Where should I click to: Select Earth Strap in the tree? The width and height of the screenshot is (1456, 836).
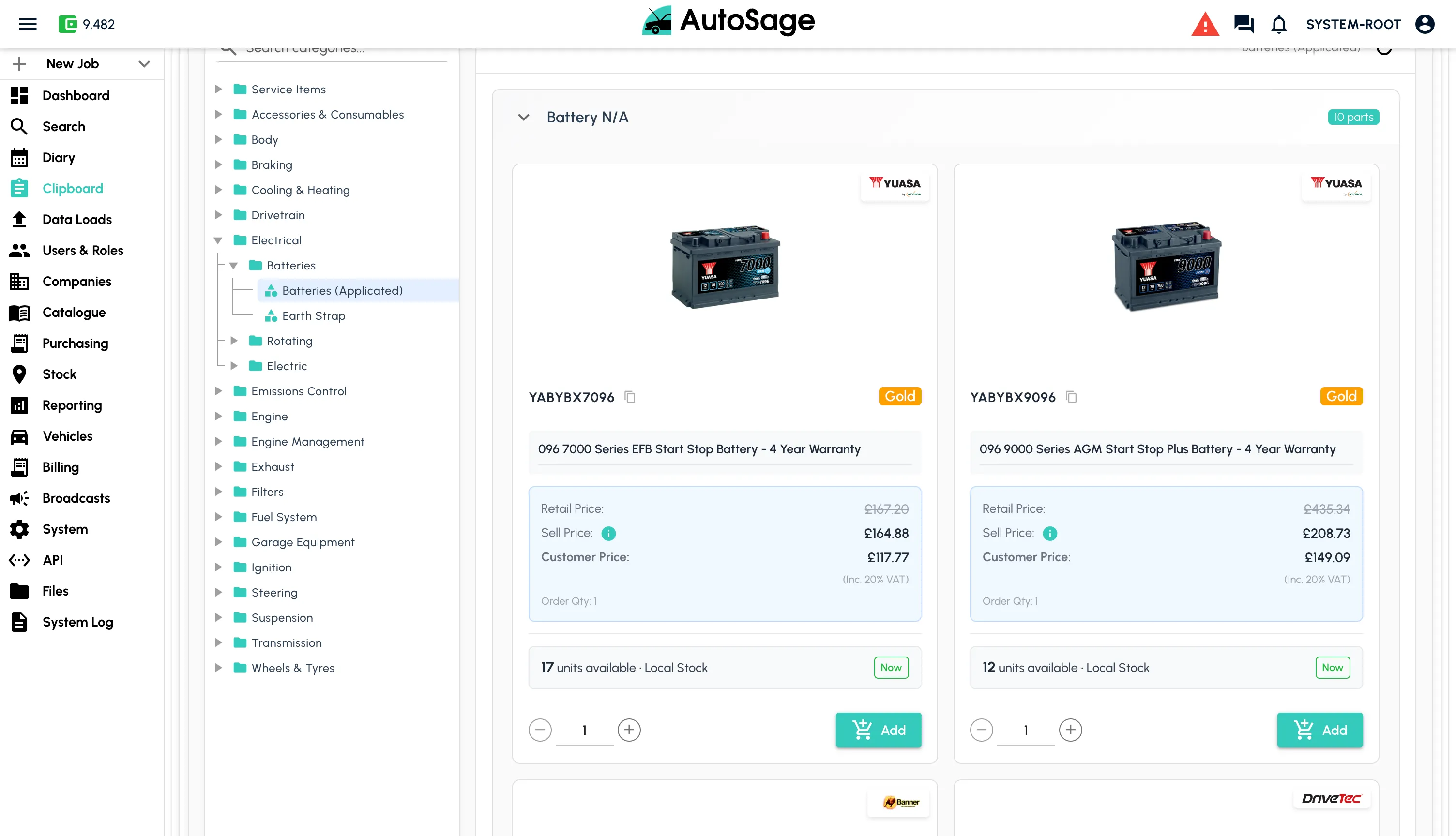[313, 316]
